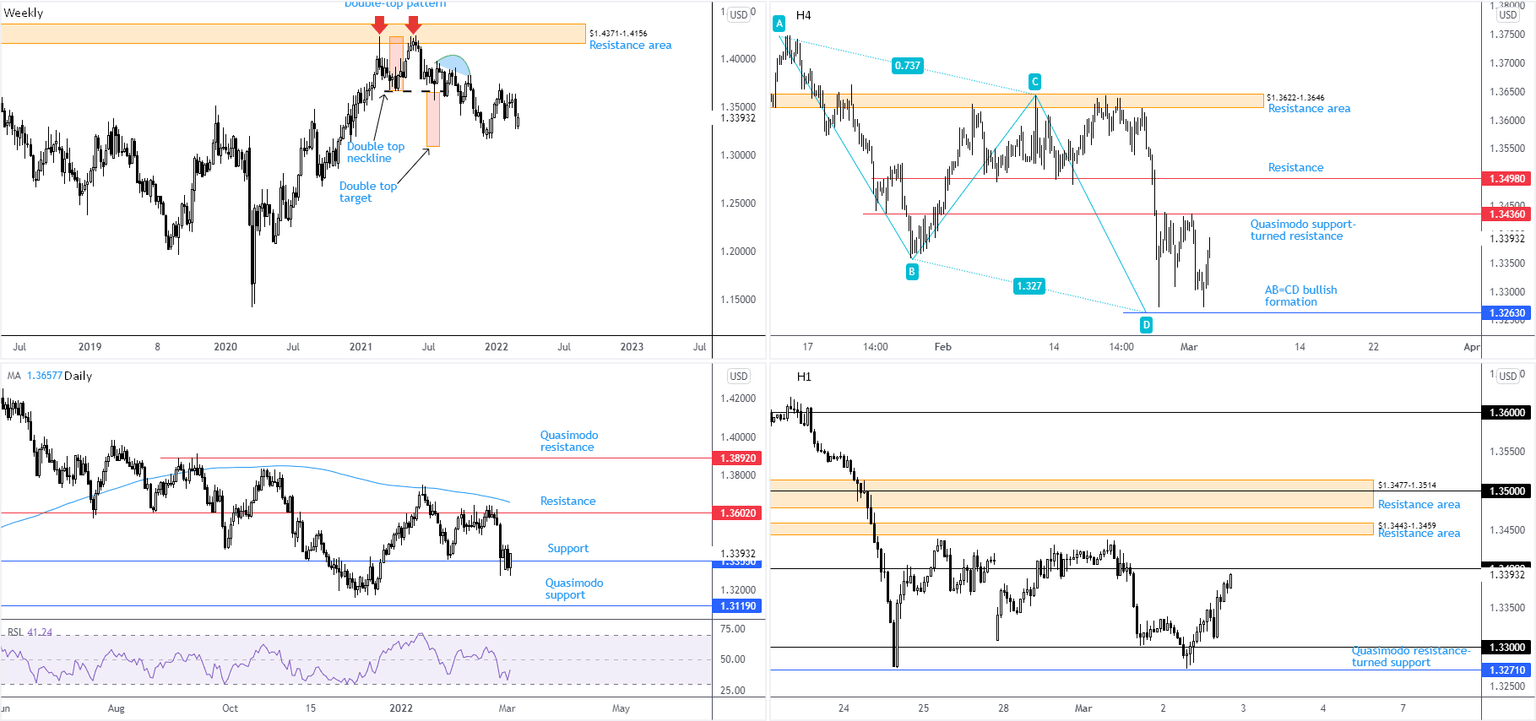Click the "D" marker on the AB=CD formation
Image resolution: width=1536 pixels, height=721 pixels.
pos(1145,324)
